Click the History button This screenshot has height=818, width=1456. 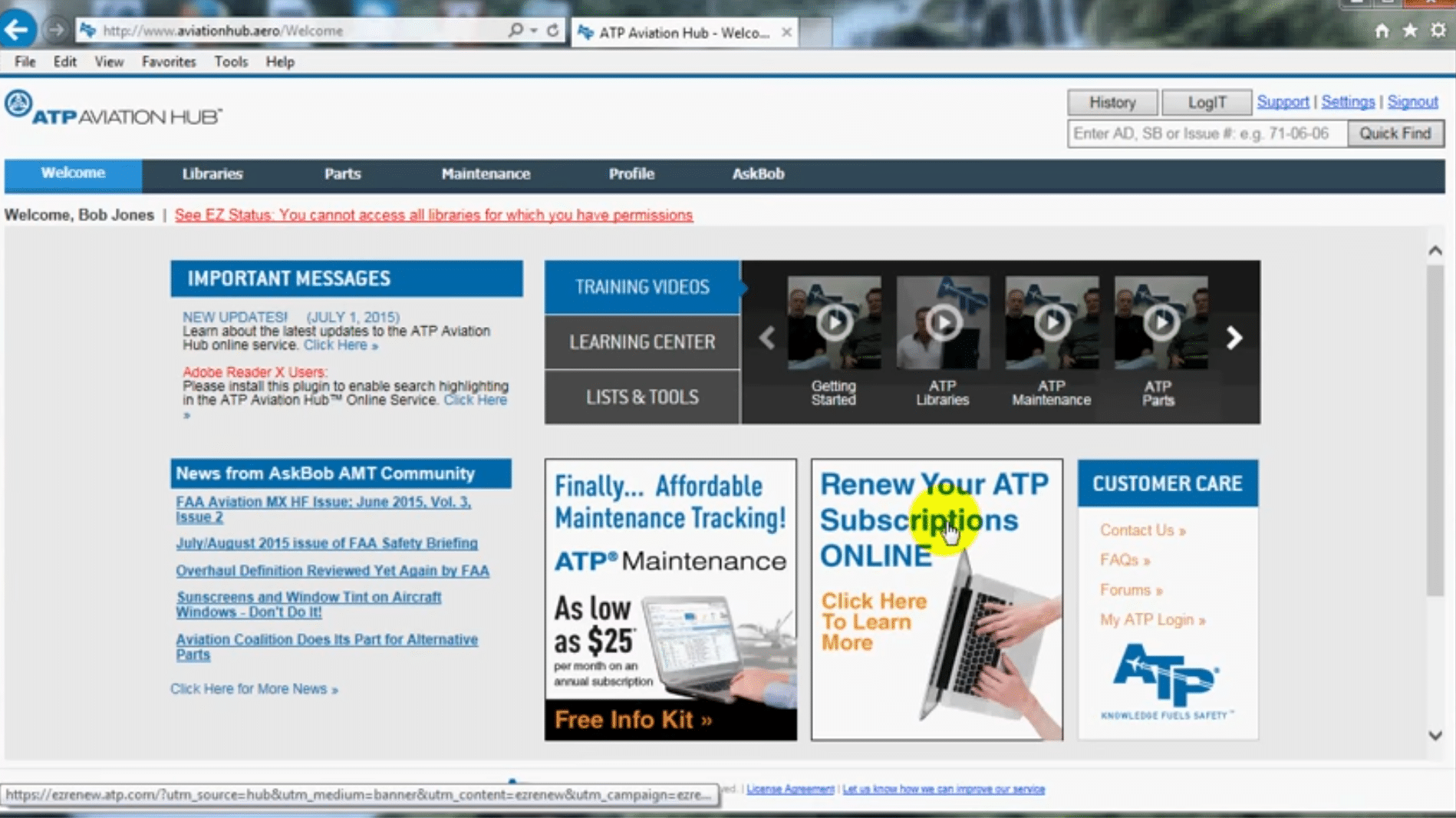[1112, 102]
